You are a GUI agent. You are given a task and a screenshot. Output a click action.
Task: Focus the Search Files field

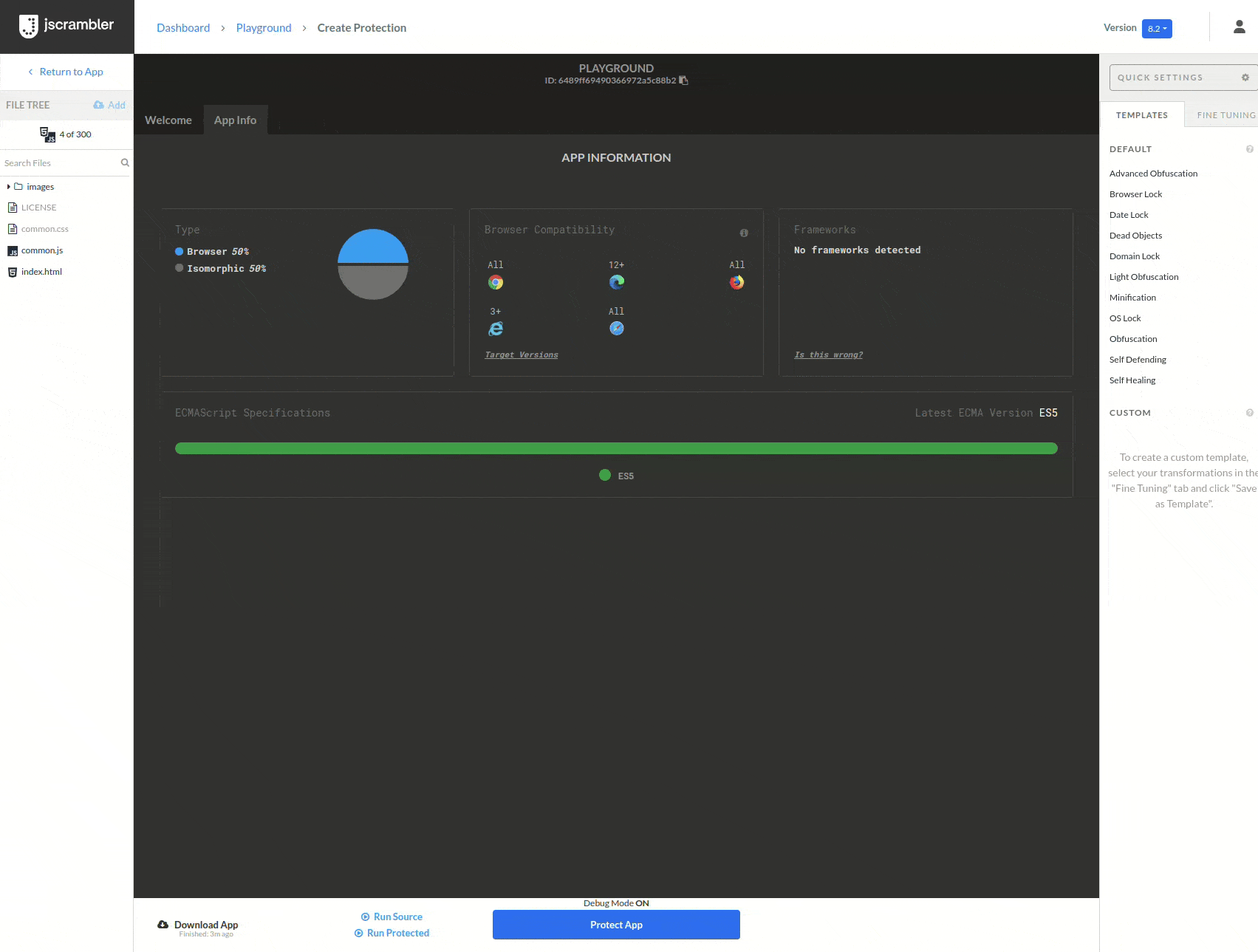tap(61, 163)
